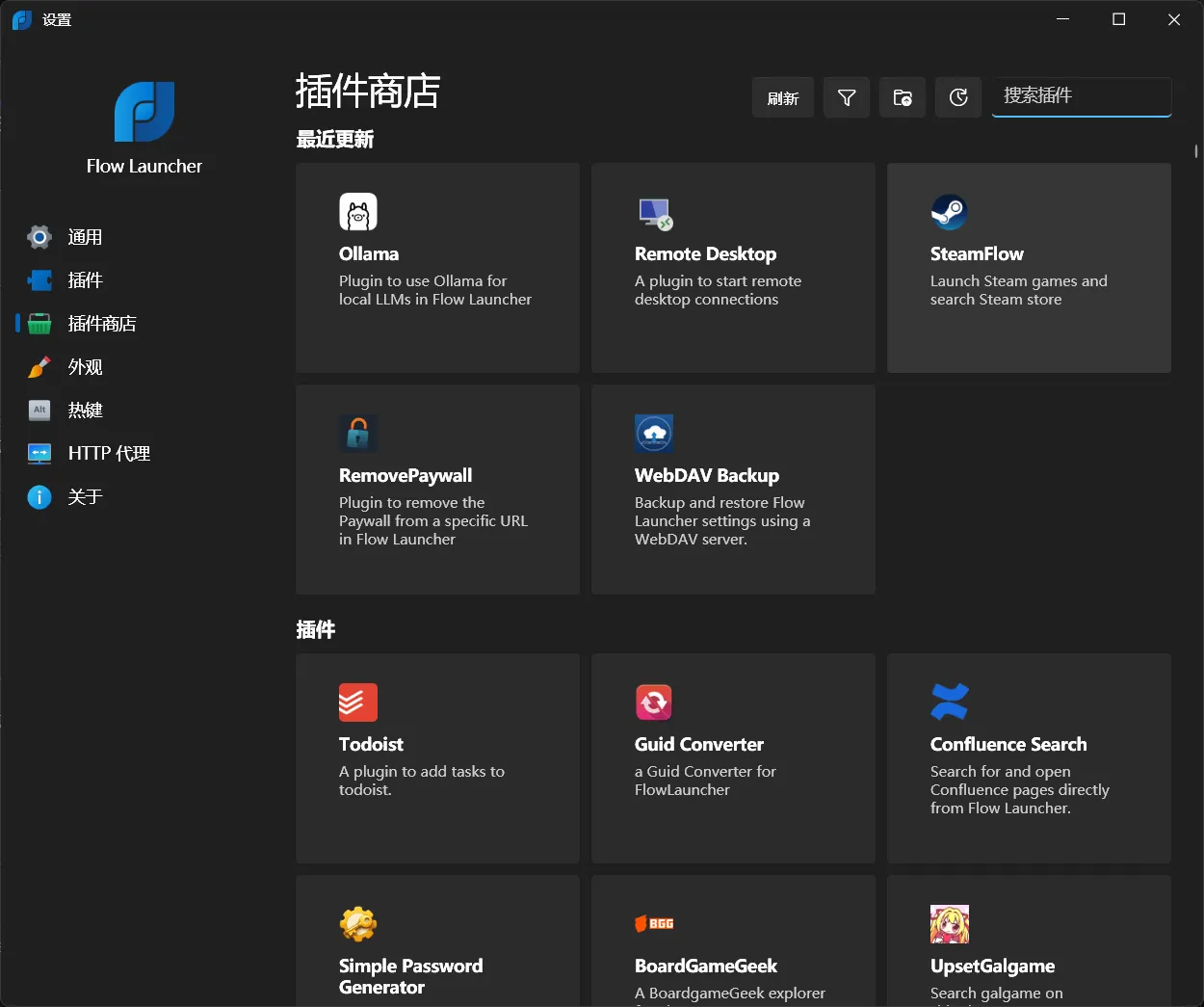Click the RemovePaywall padlock icon
1204x1007 pixels.
[x=358, y=434]
